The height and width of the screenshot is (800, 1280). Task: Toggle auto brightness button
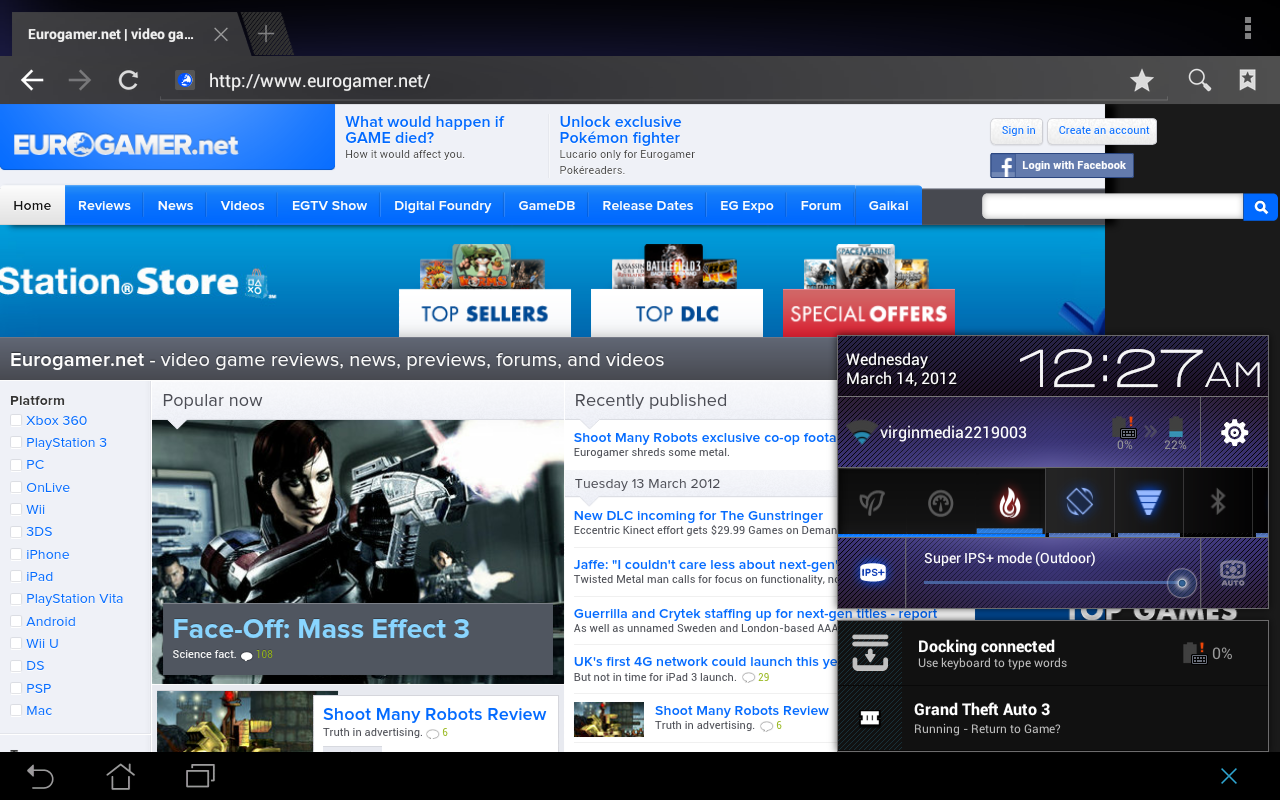click(x=1233, y=573)
